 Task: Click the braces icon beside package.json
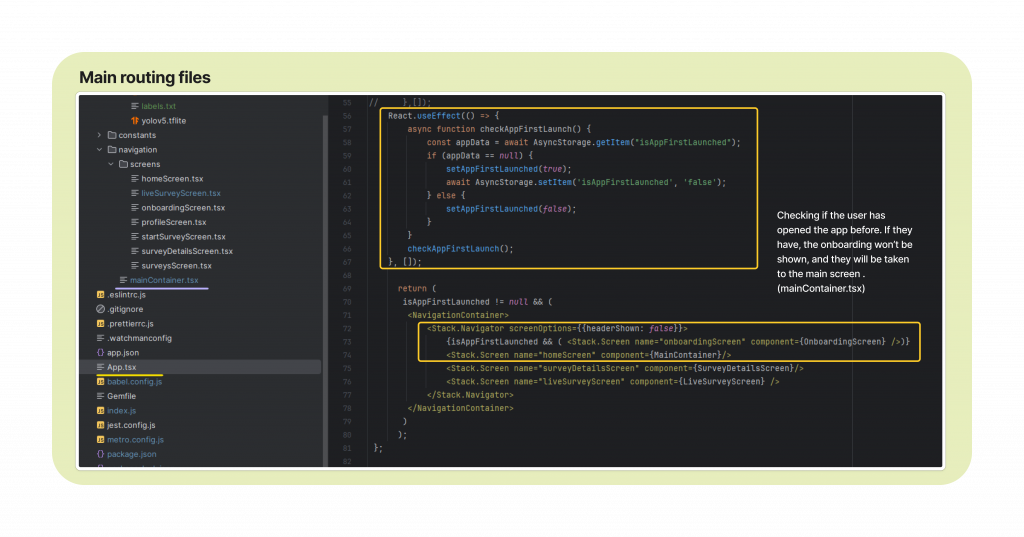(x=100, y=454)
